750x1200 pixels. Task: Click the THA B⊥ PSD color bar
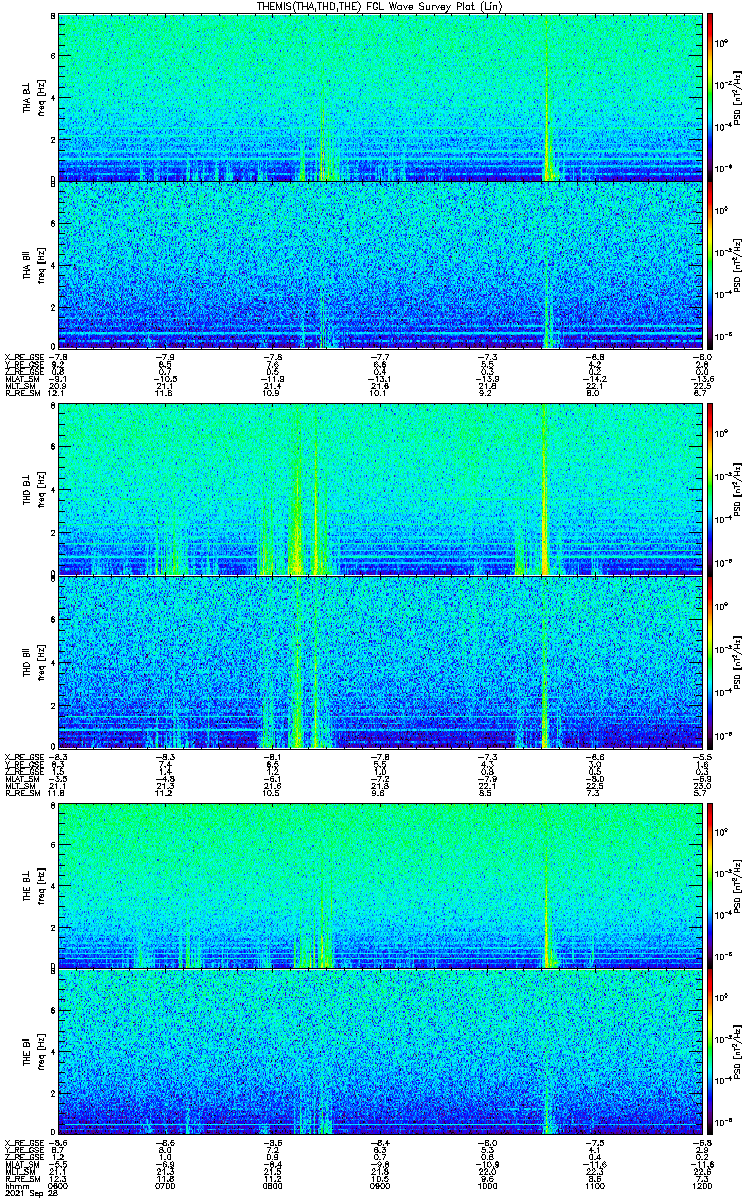pyautogui.click(x=710, y=97)
